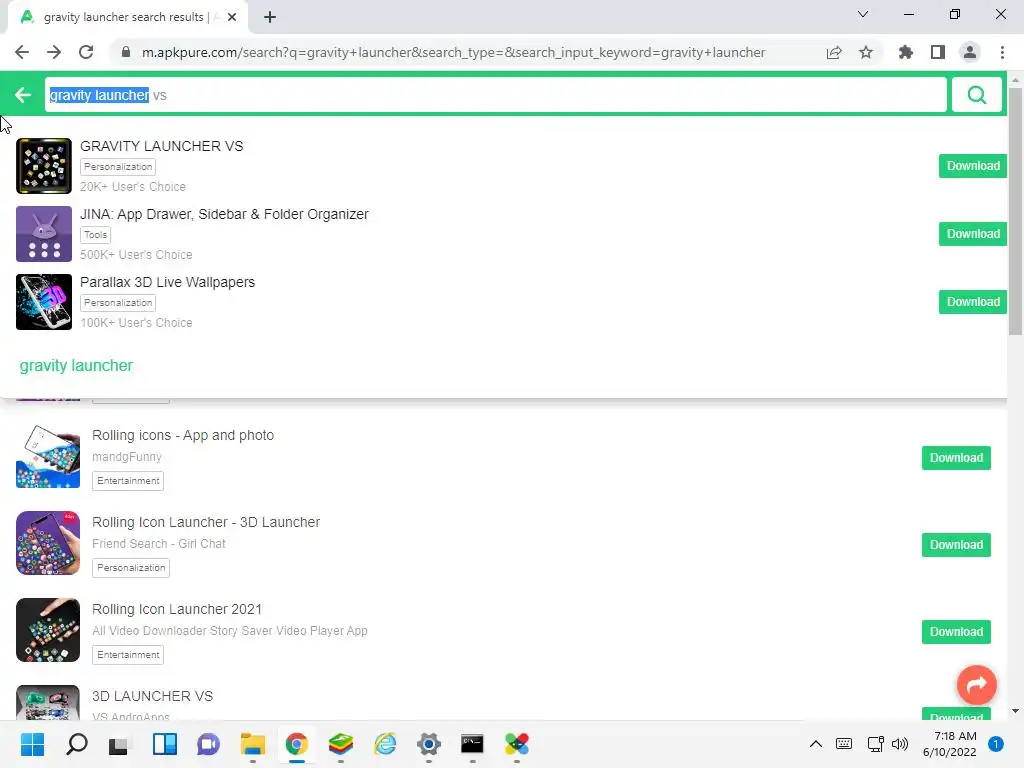Download Rolling Icon Launcher - 3D Launcher
The height and width of the screenshot is (768, 1024).
pos(956,545)
